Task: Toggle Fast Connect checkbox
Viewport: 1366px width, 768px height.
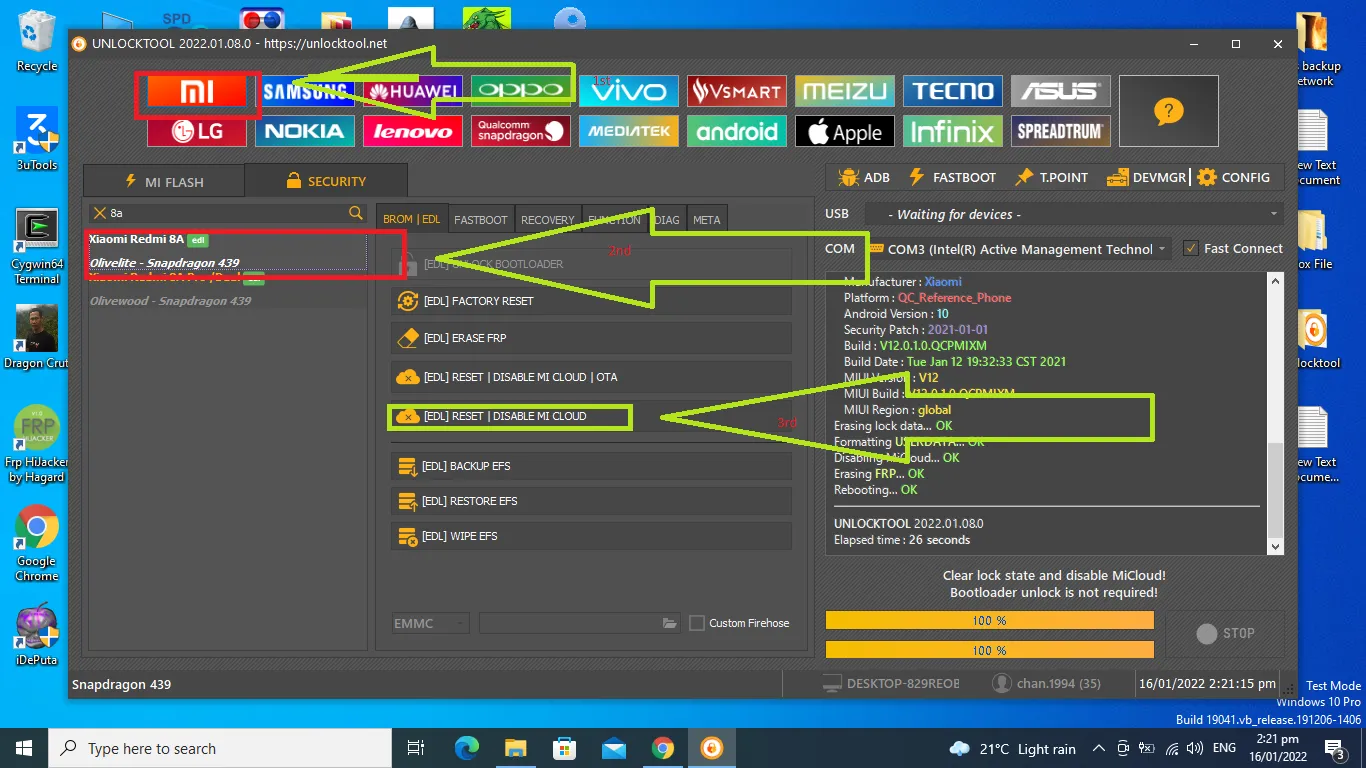Action: click(x=1190, y=248)
